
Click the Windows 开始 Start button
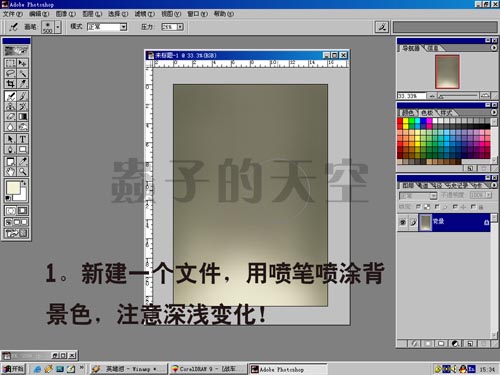(13, 369)
